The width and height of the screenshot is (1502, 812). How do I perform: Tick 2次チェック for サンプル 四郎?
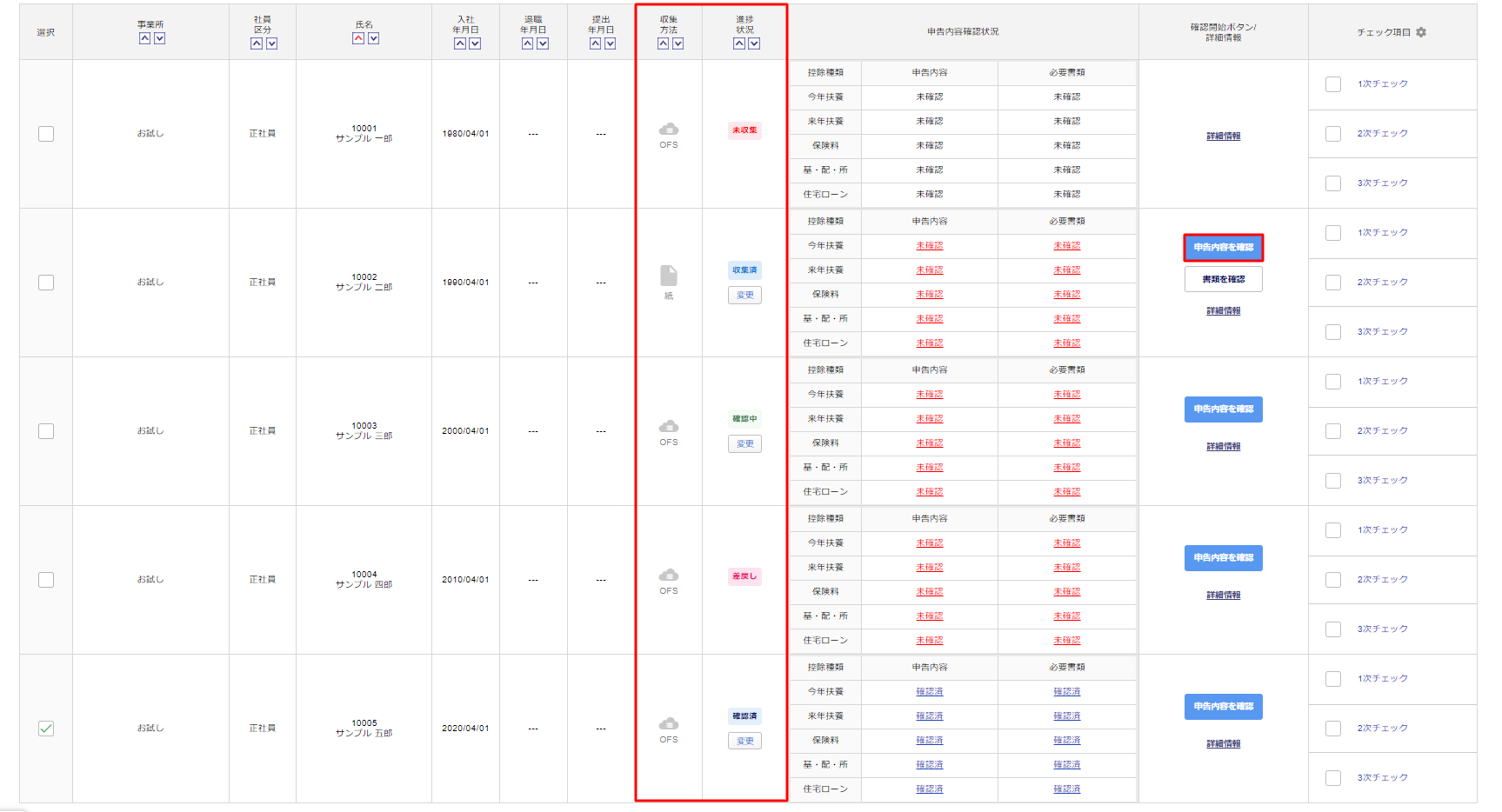click(x=1333, y=580)
